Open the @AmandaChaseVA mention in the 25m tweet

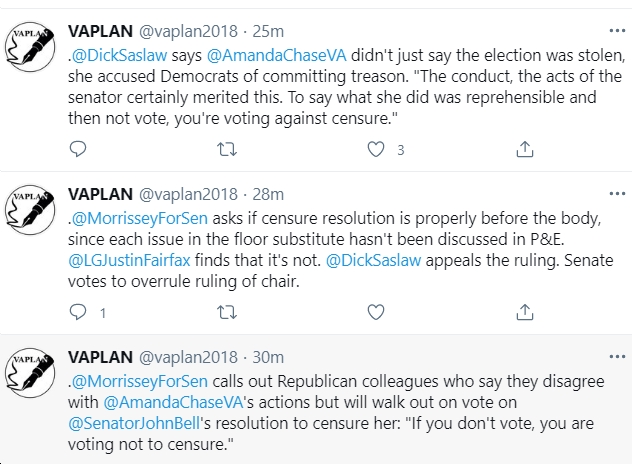(x=276, y=55)
